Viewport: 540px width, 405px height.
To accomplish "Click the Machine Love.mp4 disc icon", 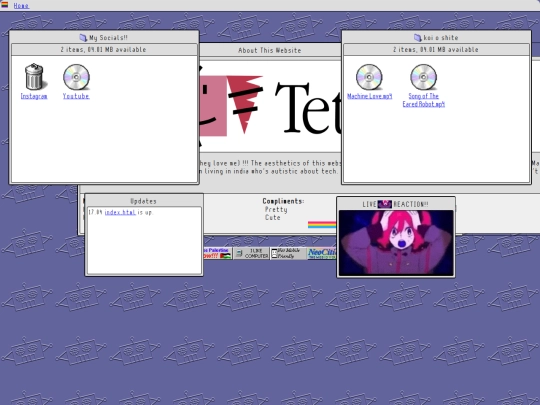I will pos(369,77).
